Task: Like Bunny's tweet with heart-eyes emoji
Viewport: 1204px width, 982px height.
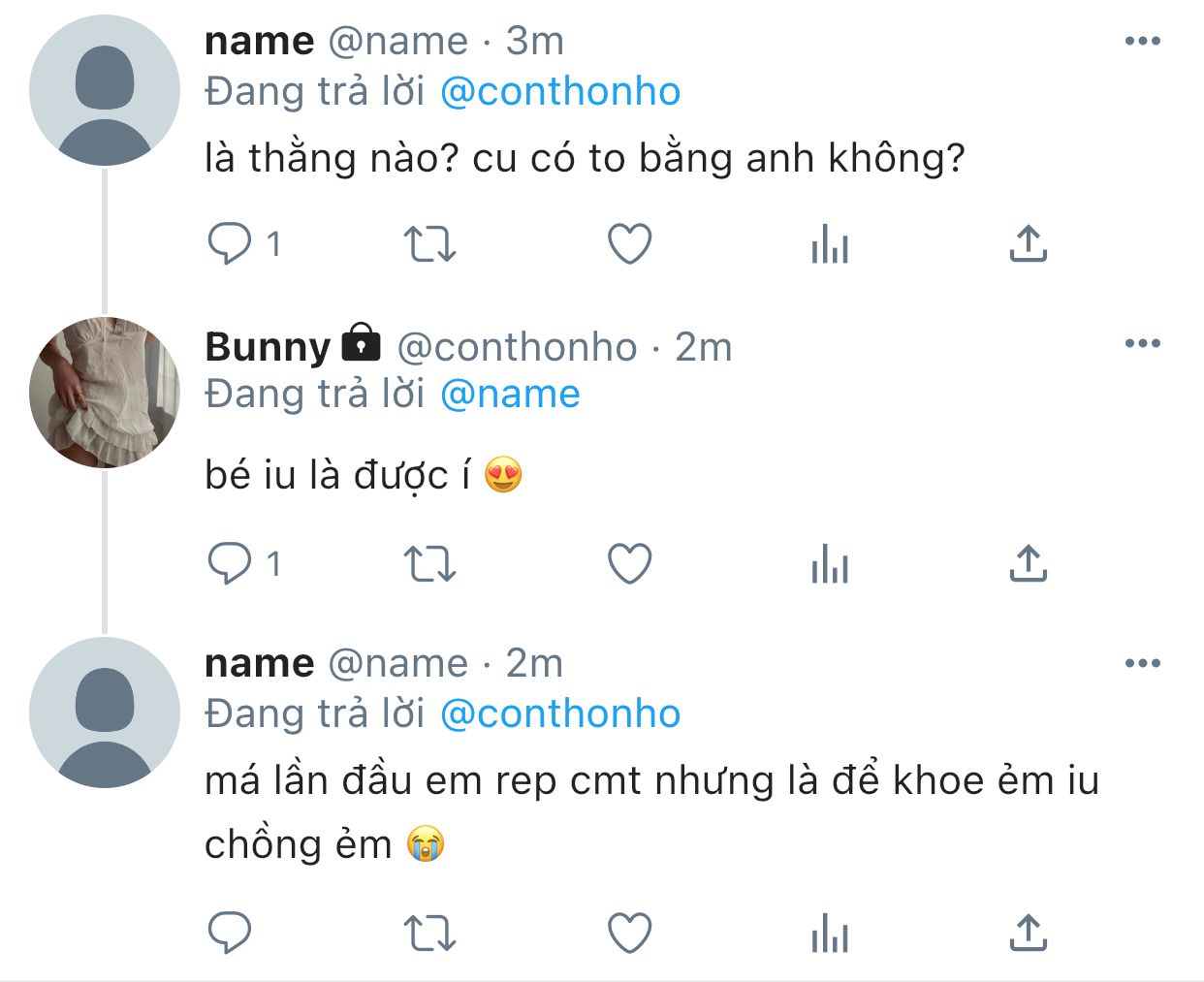Action: coord(629,563)
